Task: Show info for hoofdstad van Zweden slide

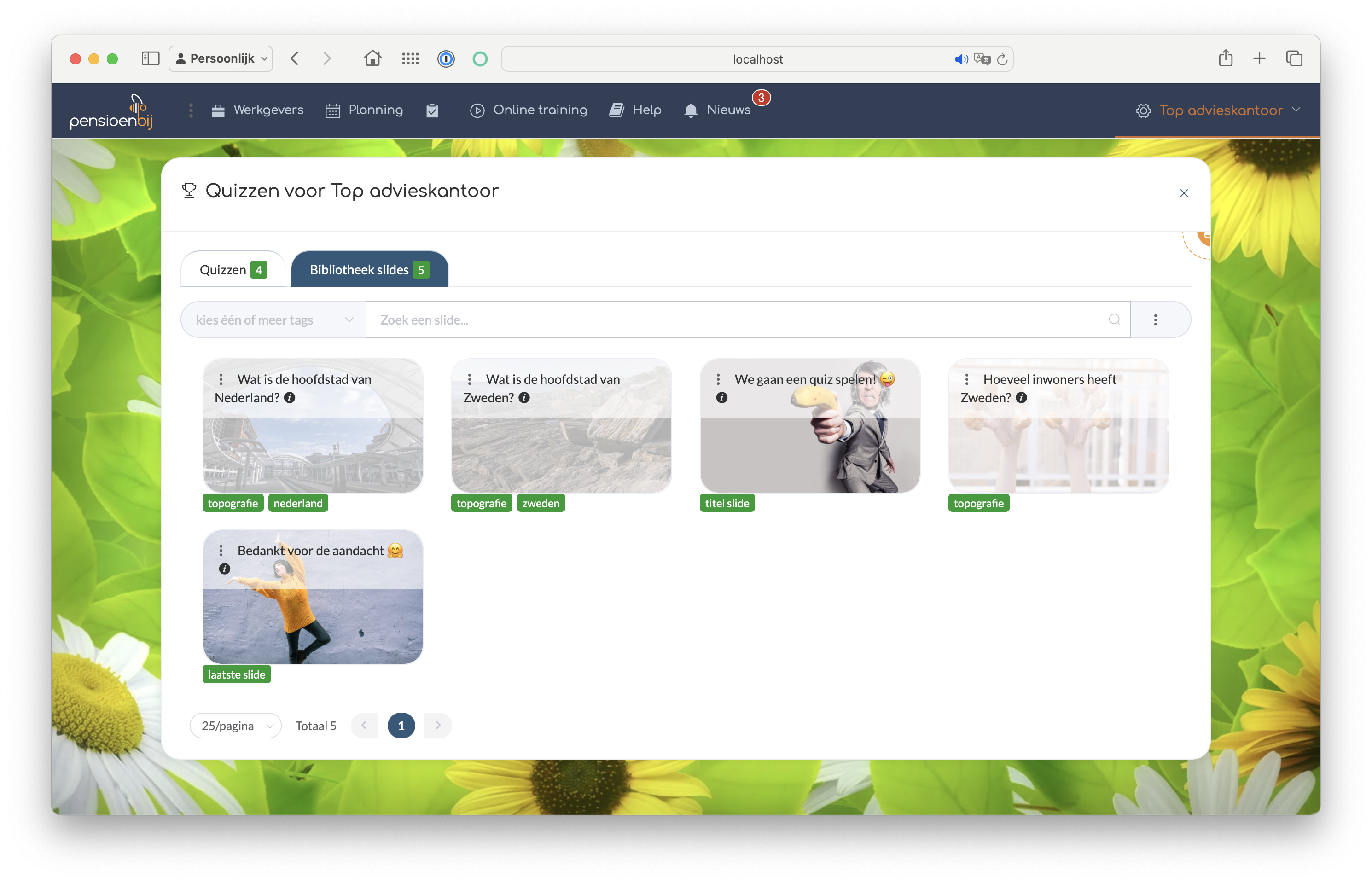Action: pyautogui.click(x=524, y=397)
